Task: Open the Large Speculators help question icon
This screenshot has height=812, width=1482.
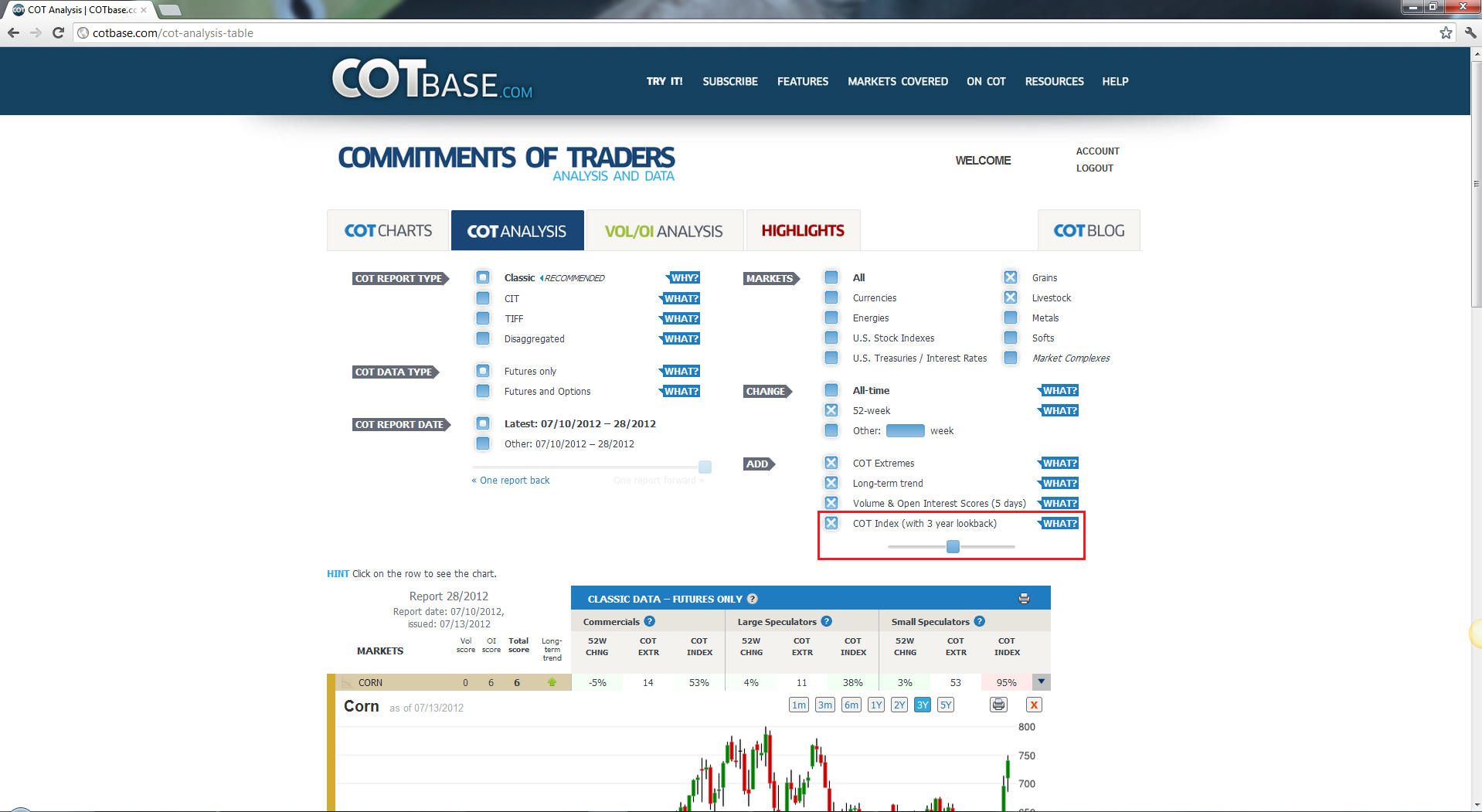Action: tap(827, 621)
